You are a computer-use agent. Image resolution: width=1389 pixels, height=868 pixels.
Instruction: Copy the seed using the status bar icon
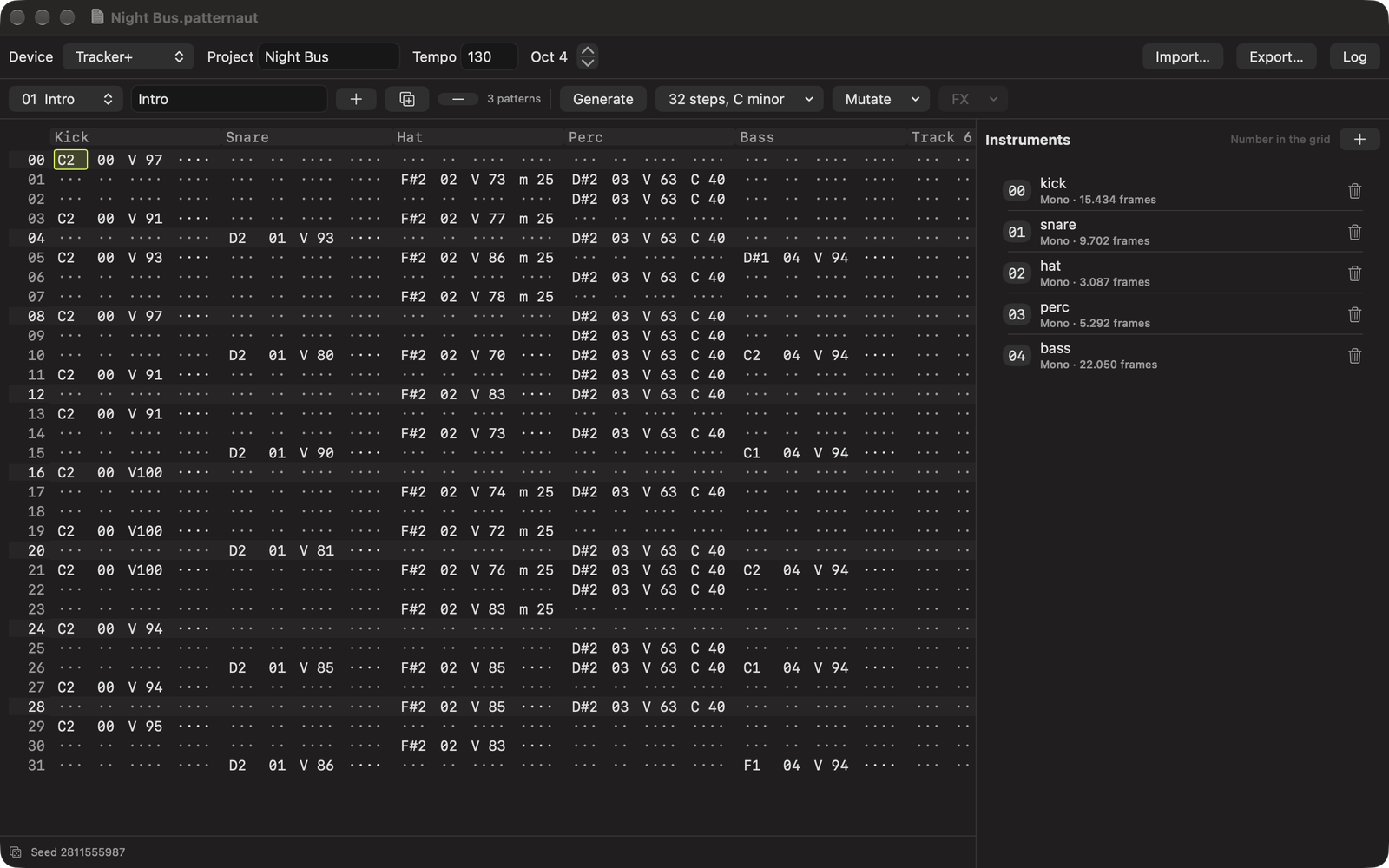tap(16, 852)
